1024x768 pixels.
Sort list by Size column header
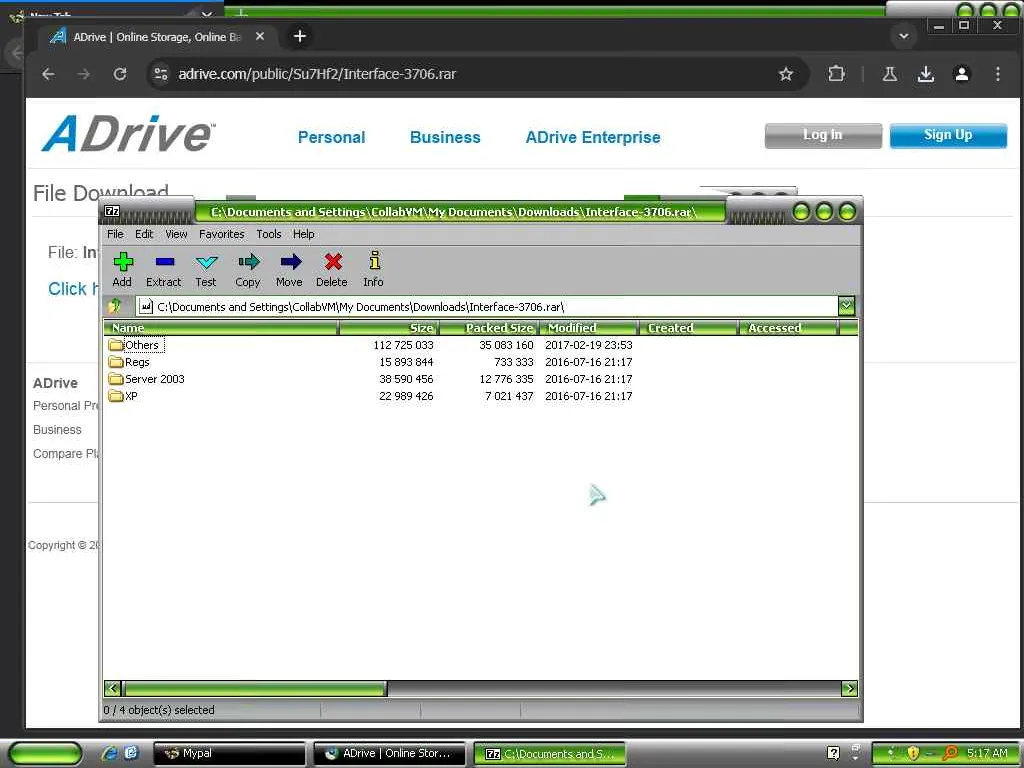[389, 328]
